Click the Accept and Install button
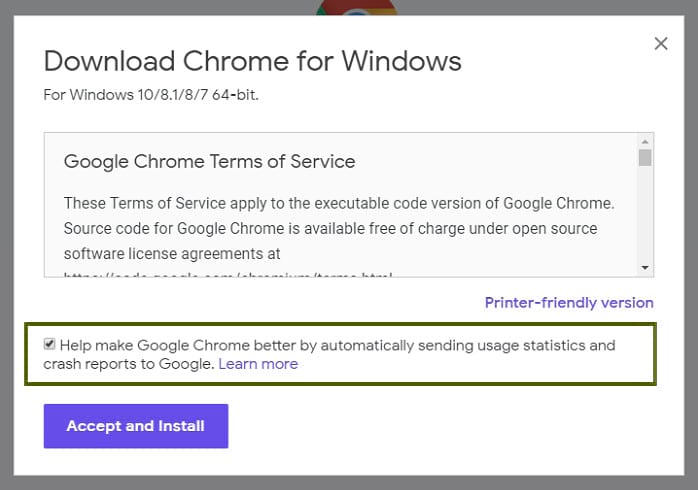Image resolution: width=698 pixels, height=490 pixels. click(x=136, y=426)
